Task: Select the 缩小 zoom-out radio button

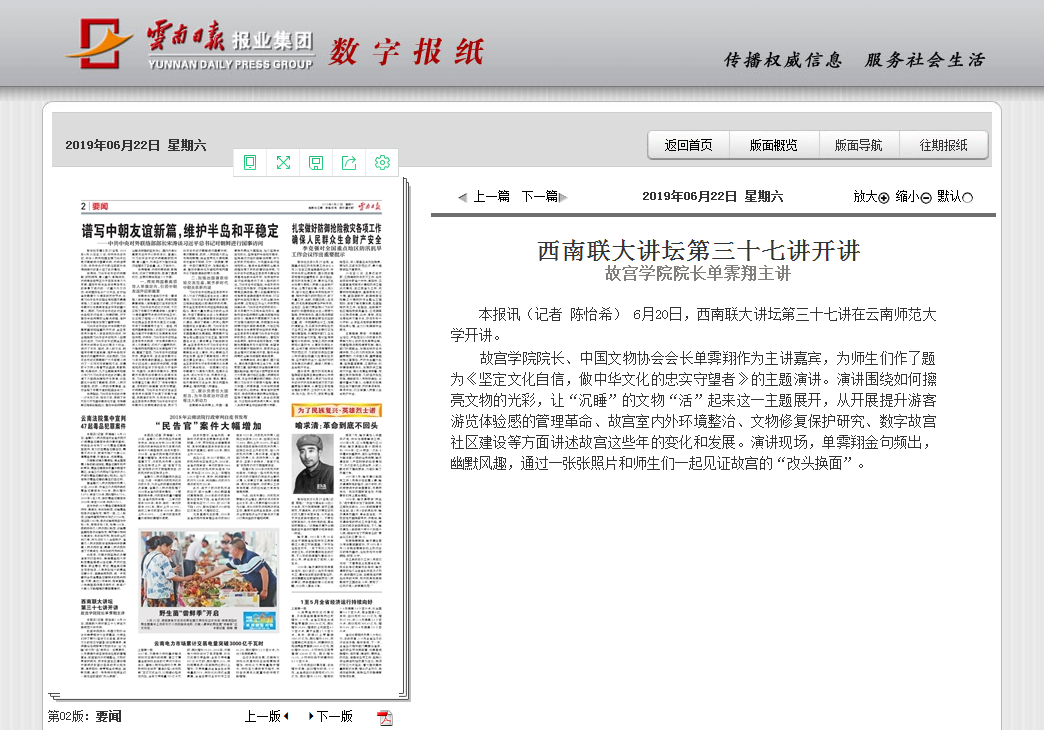Action: [926, 198]
